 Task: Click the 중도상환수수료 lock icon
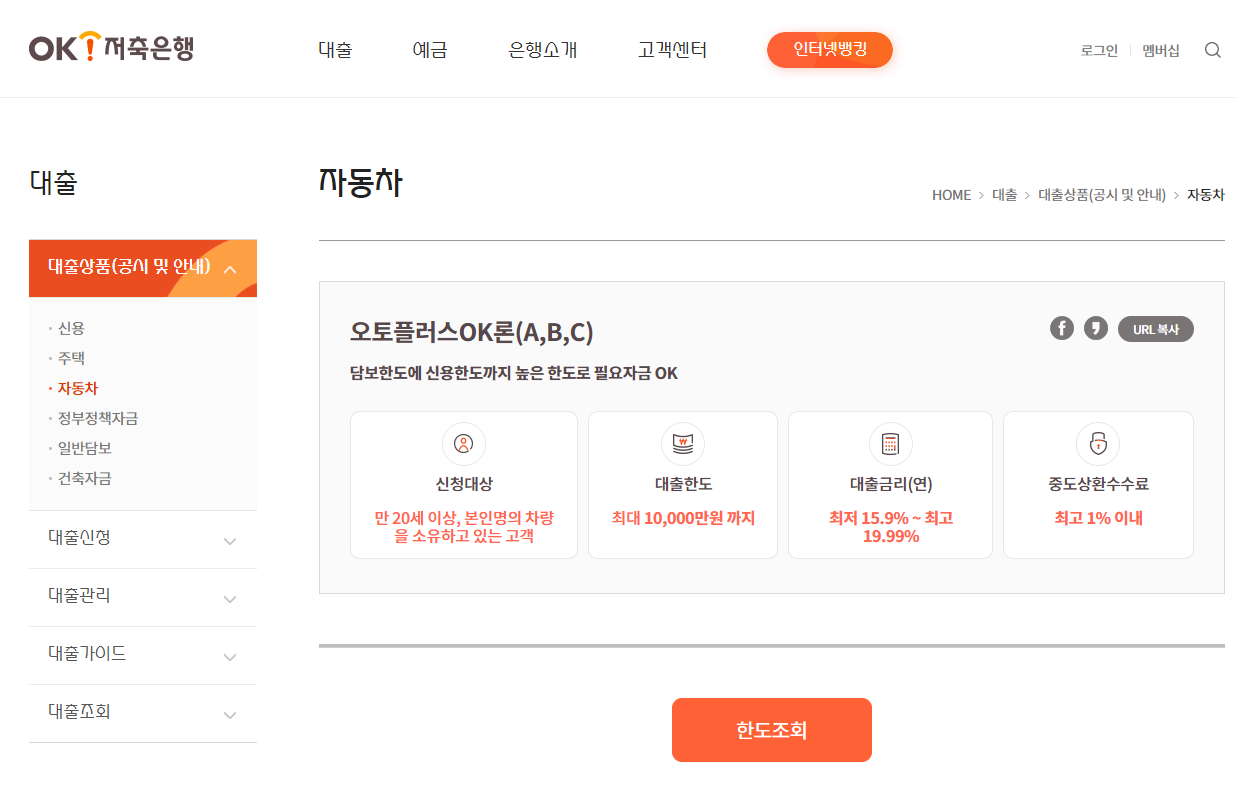[x=1098, y=444]
